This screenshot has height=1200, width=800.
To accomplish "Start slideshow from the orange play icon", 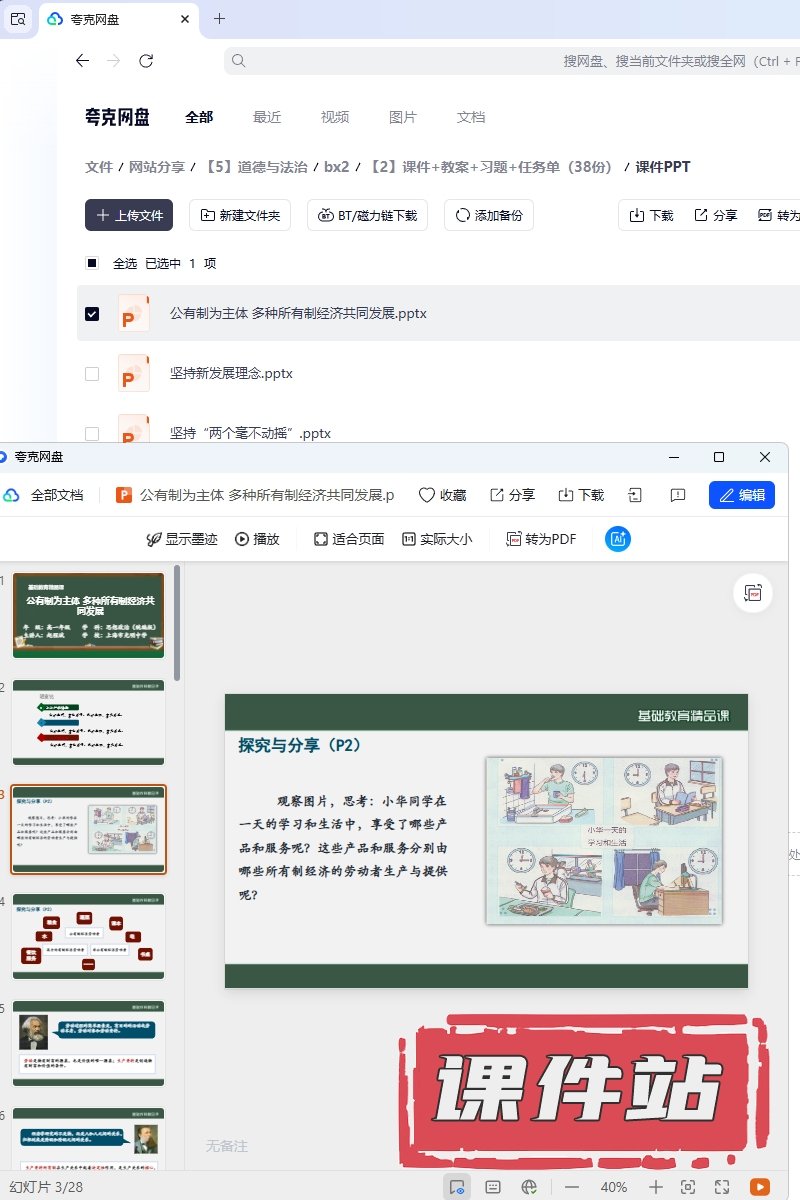I will (x=760, y=1187).
